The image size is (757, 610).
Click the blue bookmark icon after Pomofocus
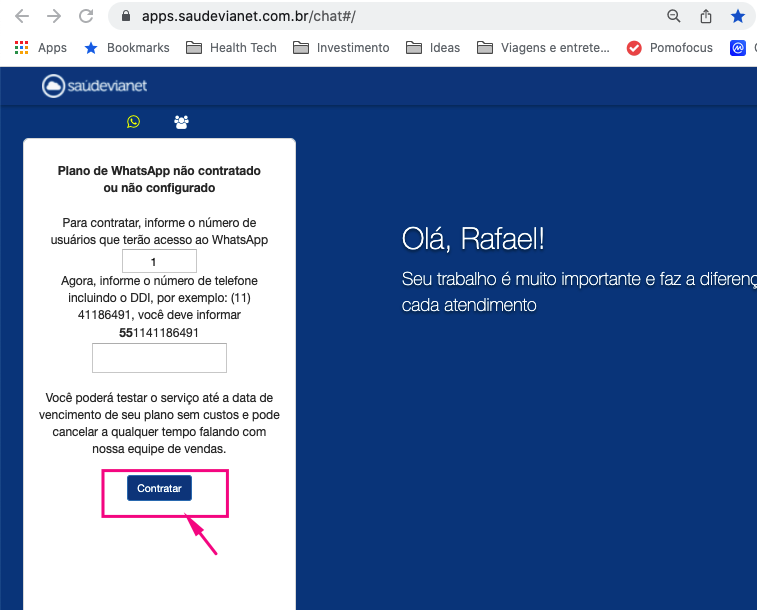click(x=738, y=48)
